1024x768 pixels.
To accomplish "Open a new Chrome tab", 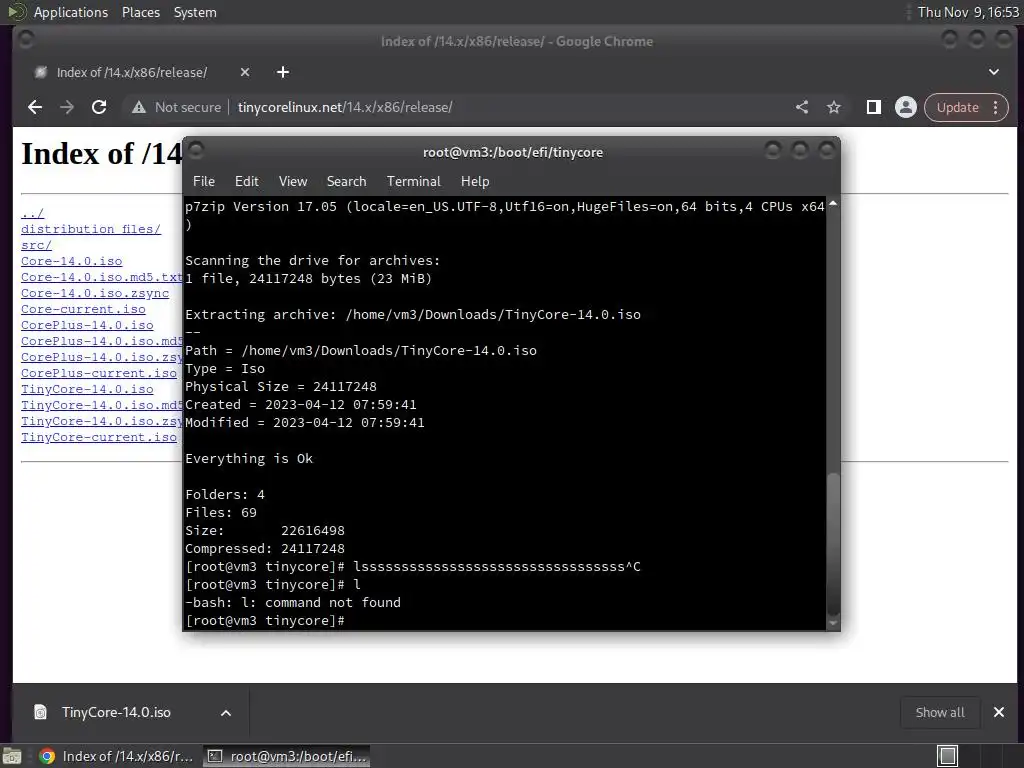I will (283, 72).
